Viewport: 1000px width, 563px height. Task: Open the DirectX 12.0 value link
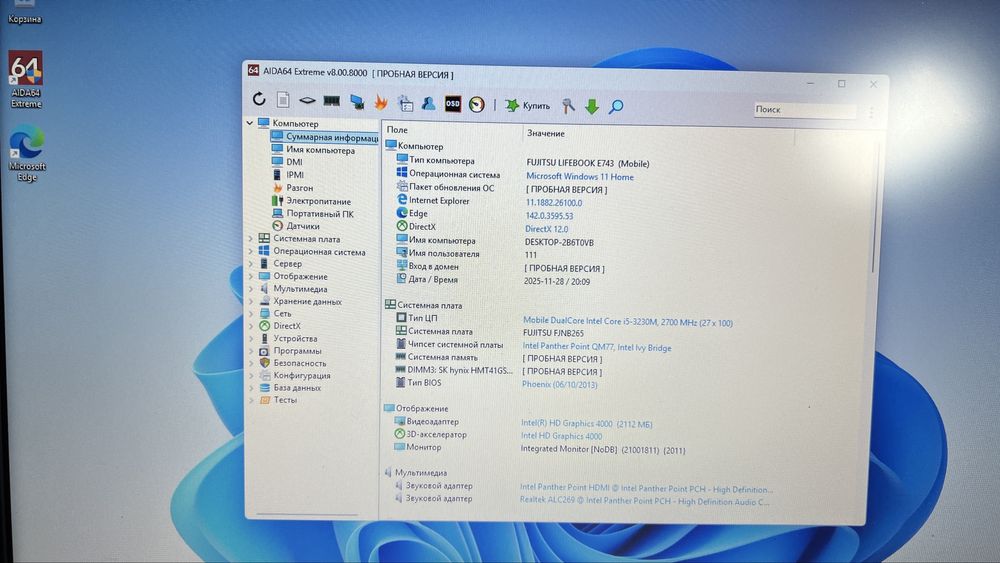click(x=547, y=229)
